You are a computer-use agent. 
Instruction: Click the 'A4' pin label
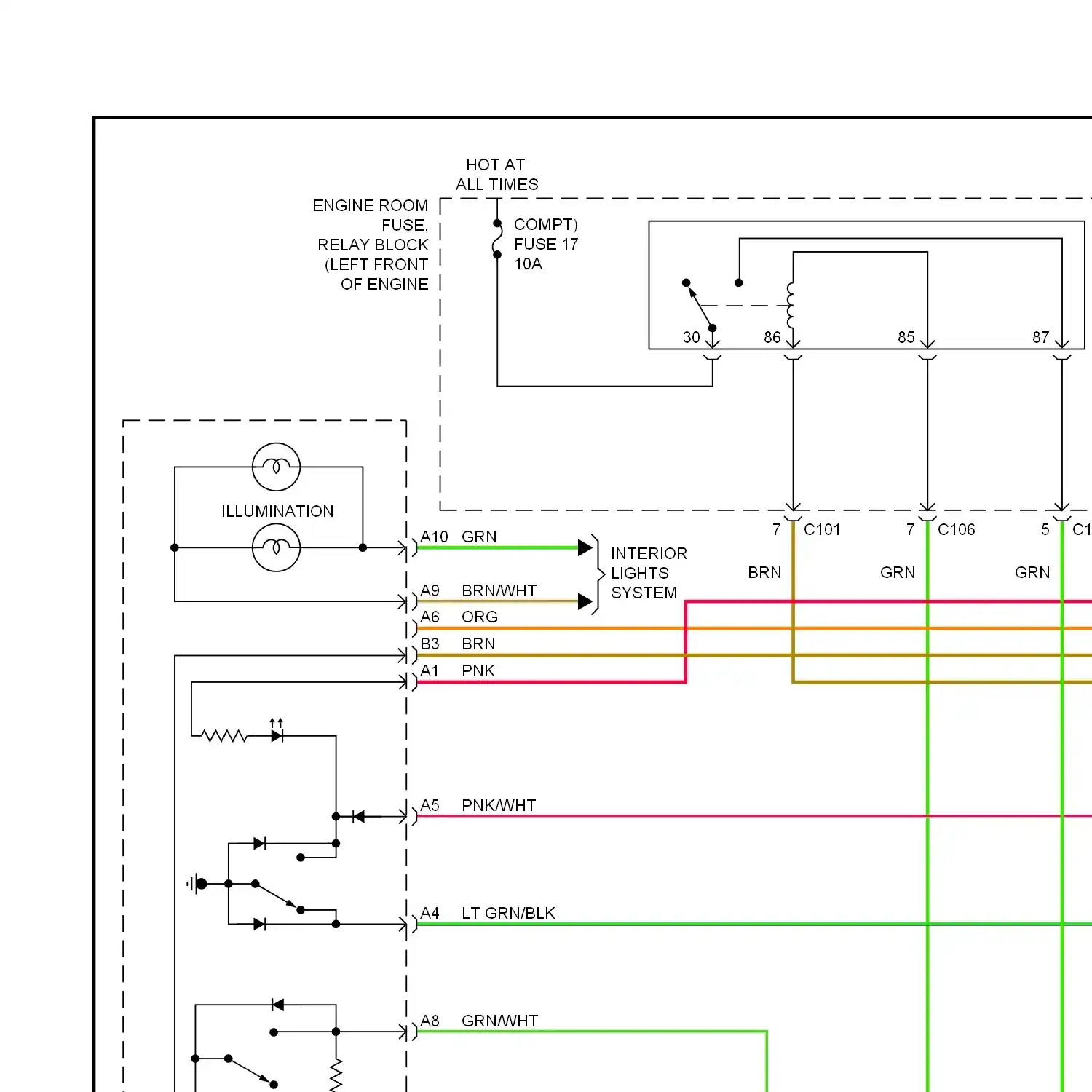pos(430,913)
